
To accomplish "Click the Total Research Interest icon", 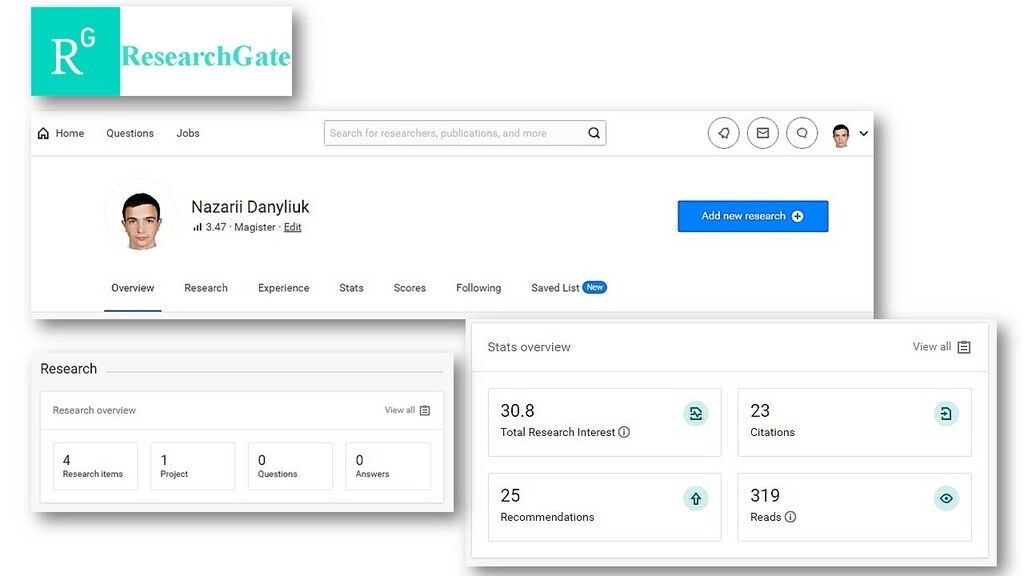I will [x=696, y=413].
